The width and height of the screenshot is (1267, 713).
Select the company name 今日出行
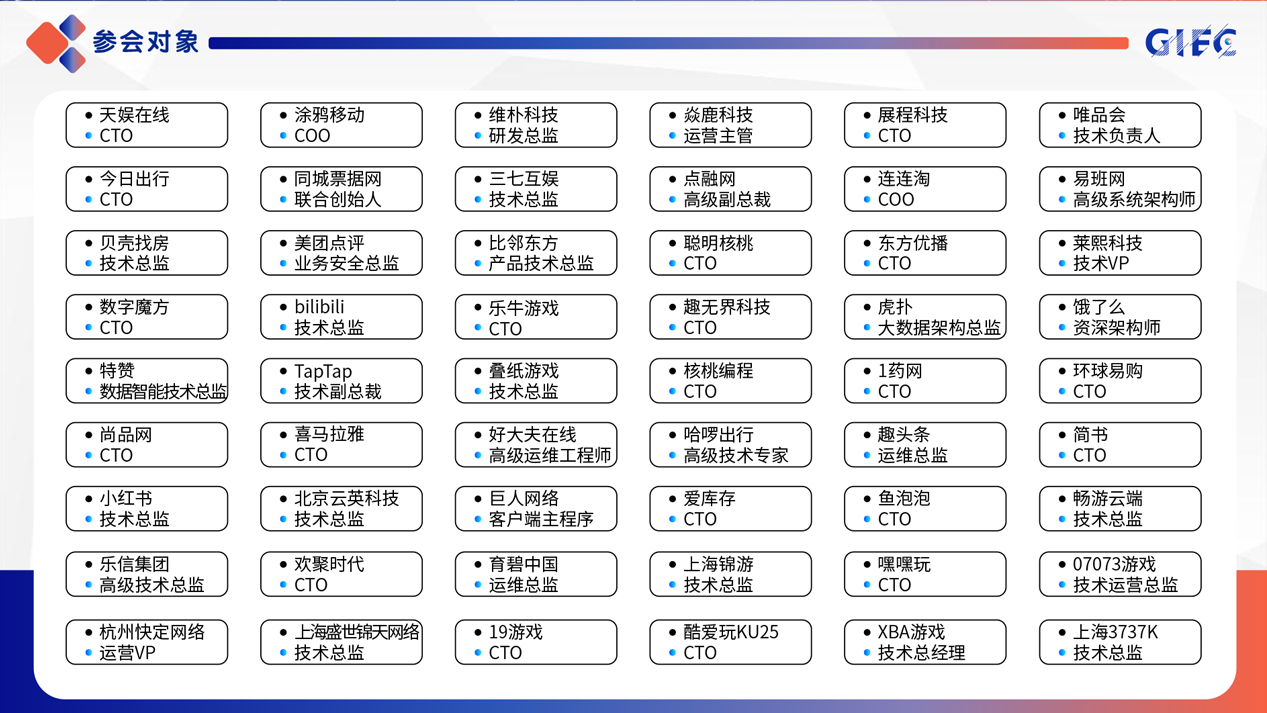point(134,179)
